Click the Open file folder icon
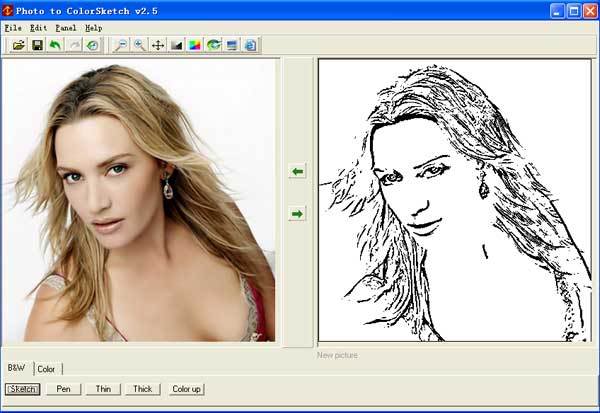The width and height of the screenshot is (600, 413). point(18,45)
